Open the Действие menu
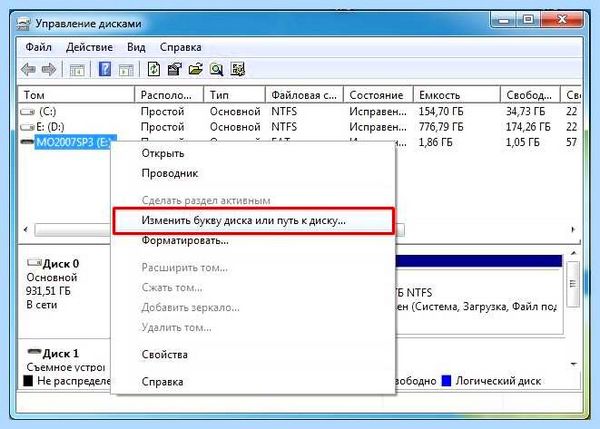 (x=89, y=47)
